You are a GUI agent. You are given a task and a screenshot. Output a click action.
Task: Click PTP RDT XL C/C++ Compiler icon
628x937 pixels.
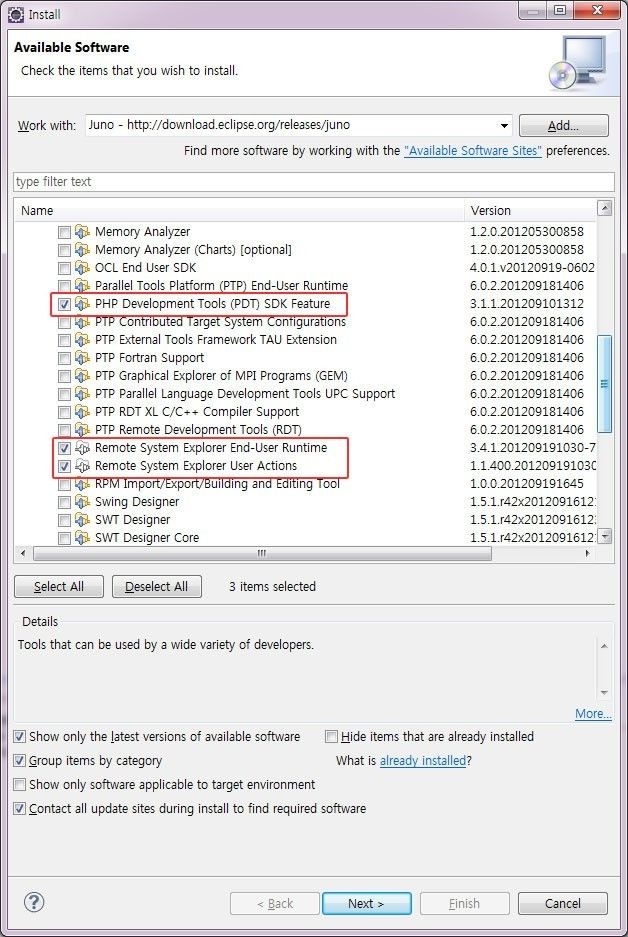82,412
